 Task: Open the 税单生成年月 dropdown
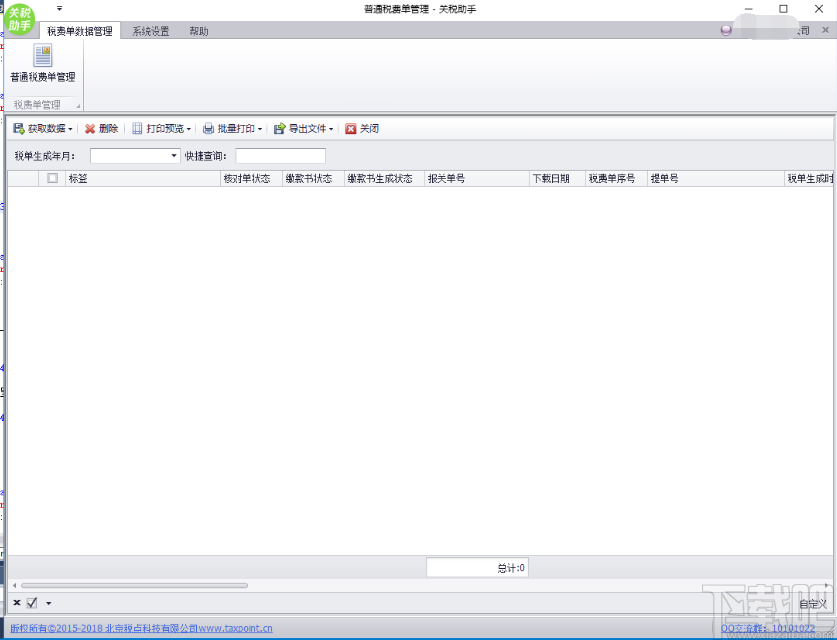click(172, 155)
